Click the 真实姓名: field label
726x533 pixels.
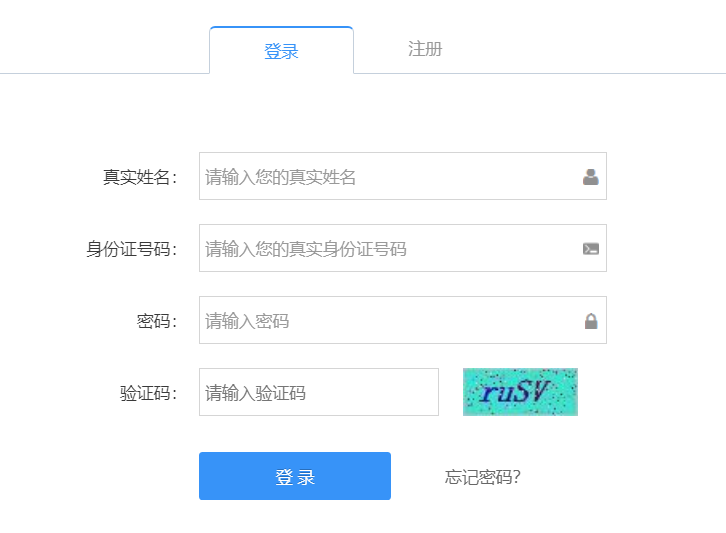click(x=140, y=178)
